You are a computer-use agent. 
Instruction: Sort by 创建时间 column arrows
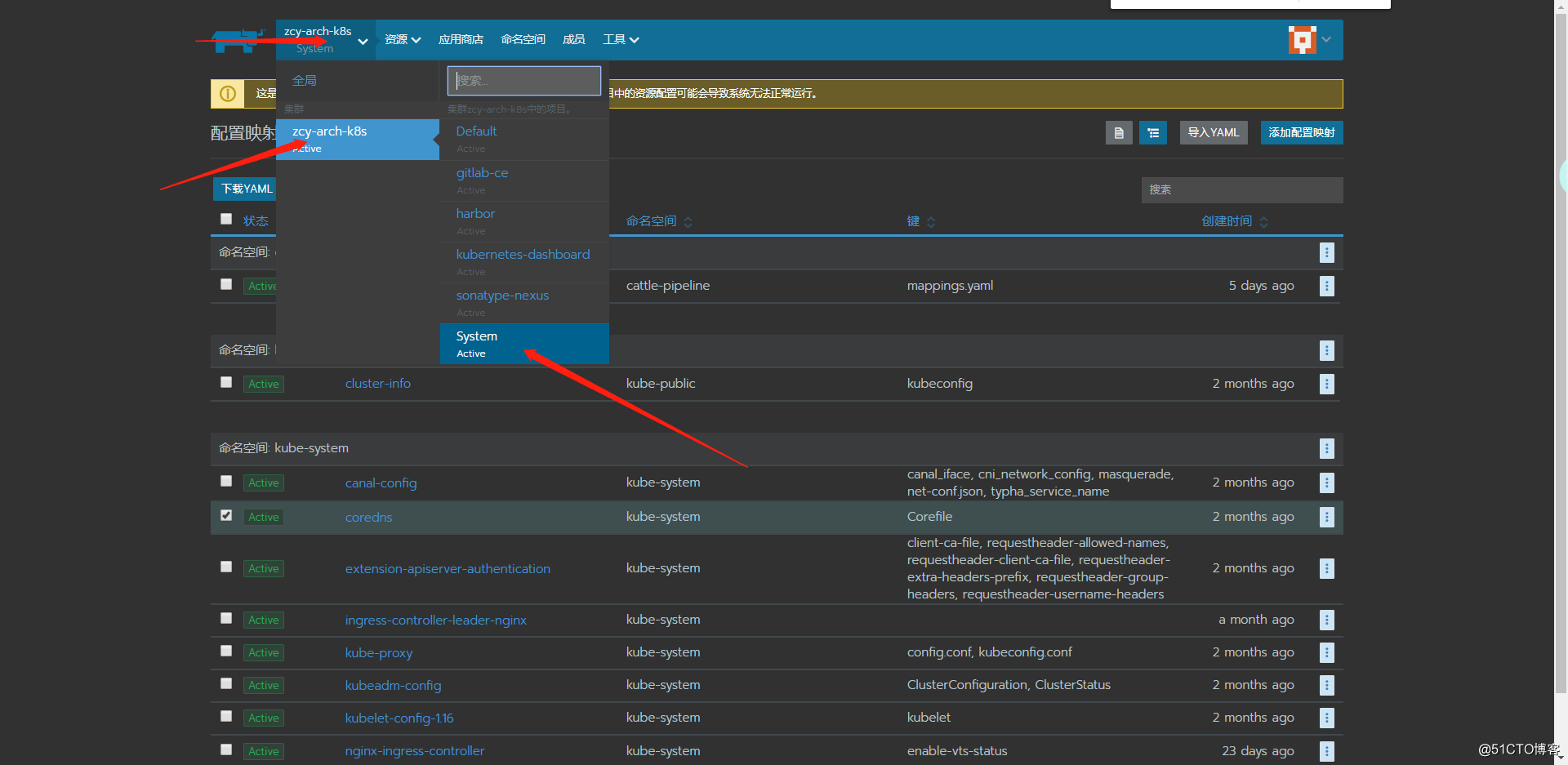pyautogui.click(x=1263, y=222)
